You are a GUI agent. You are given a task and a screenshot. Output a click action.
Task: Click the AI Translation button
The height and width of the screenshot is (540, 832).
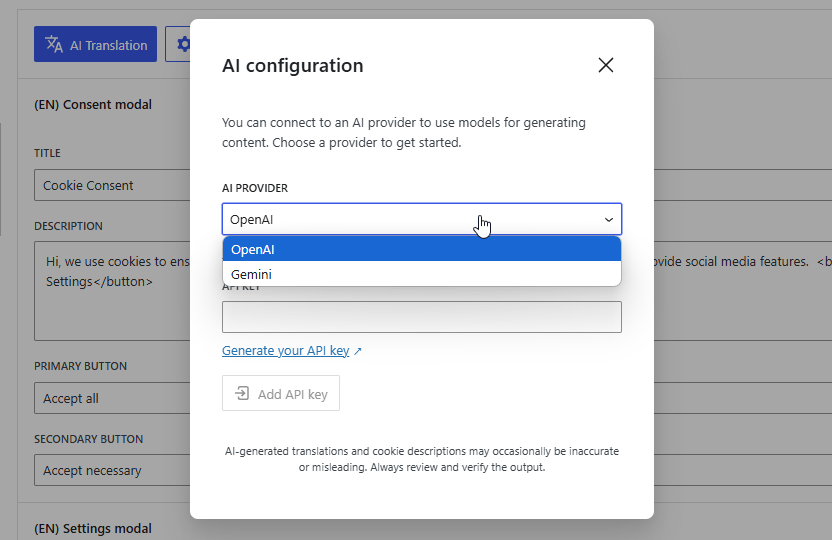click(96, 44)
